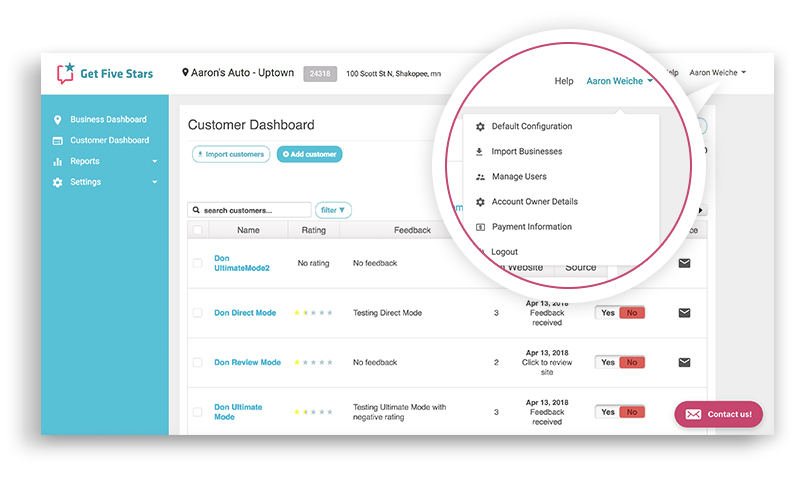
Task: Set Don Review Mode toggle to No
Action: 632,362
